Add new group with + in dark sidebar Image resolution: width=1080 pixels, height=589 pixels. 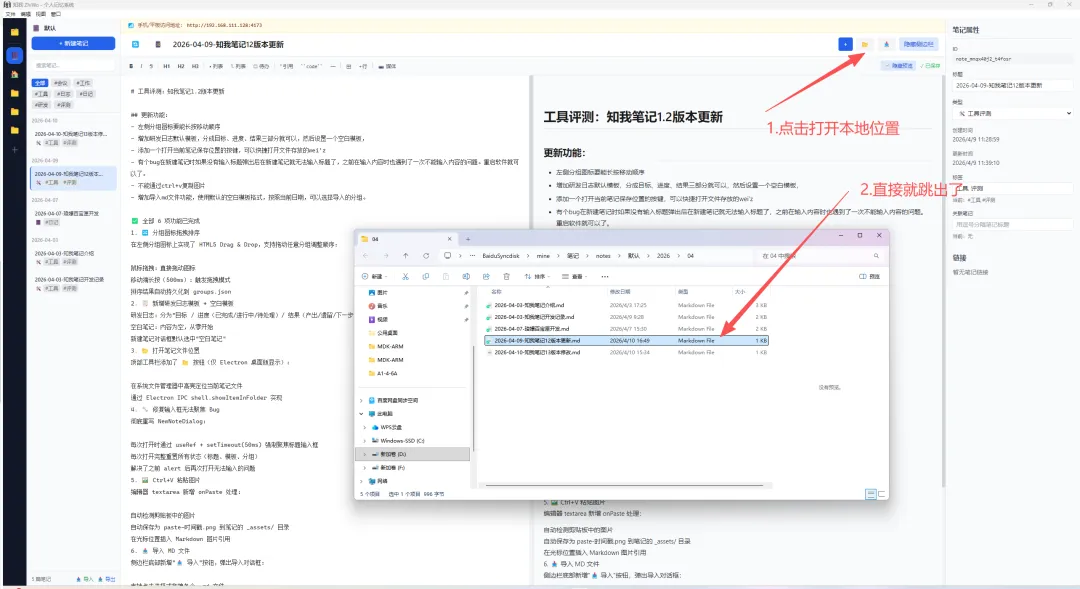pyautogui.click(x=14, y=149)
